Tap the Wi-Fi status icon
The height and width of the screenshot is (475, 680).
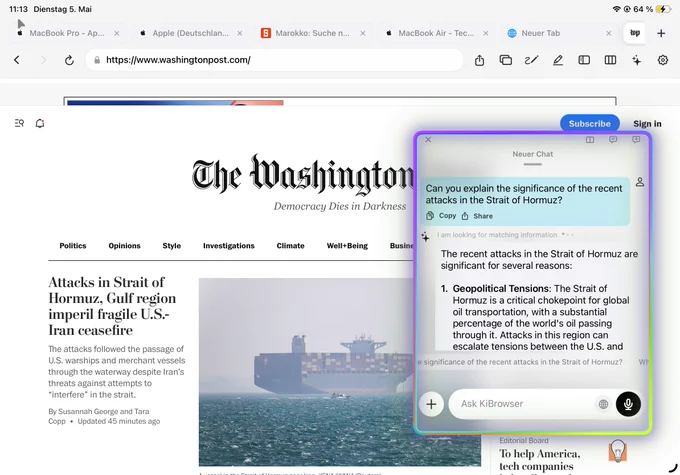616,9
